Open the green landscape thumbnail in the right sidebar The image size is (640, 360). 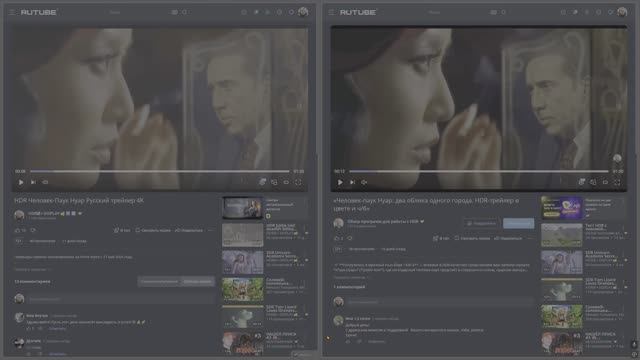click(562, 235)
